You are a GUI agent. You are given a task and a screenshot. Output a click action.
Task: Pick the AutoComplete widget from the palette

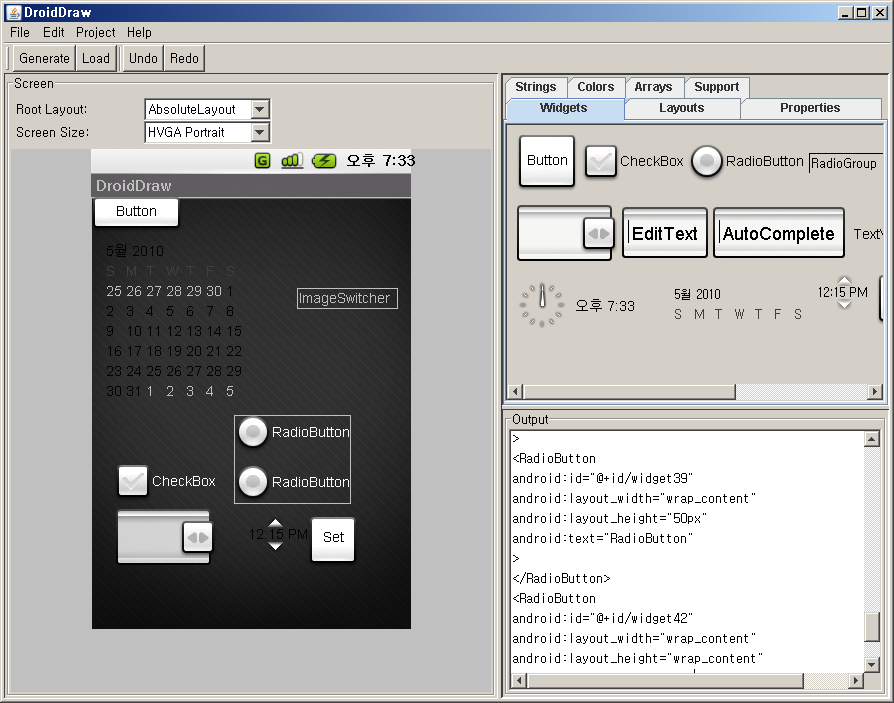coord(779,233)
